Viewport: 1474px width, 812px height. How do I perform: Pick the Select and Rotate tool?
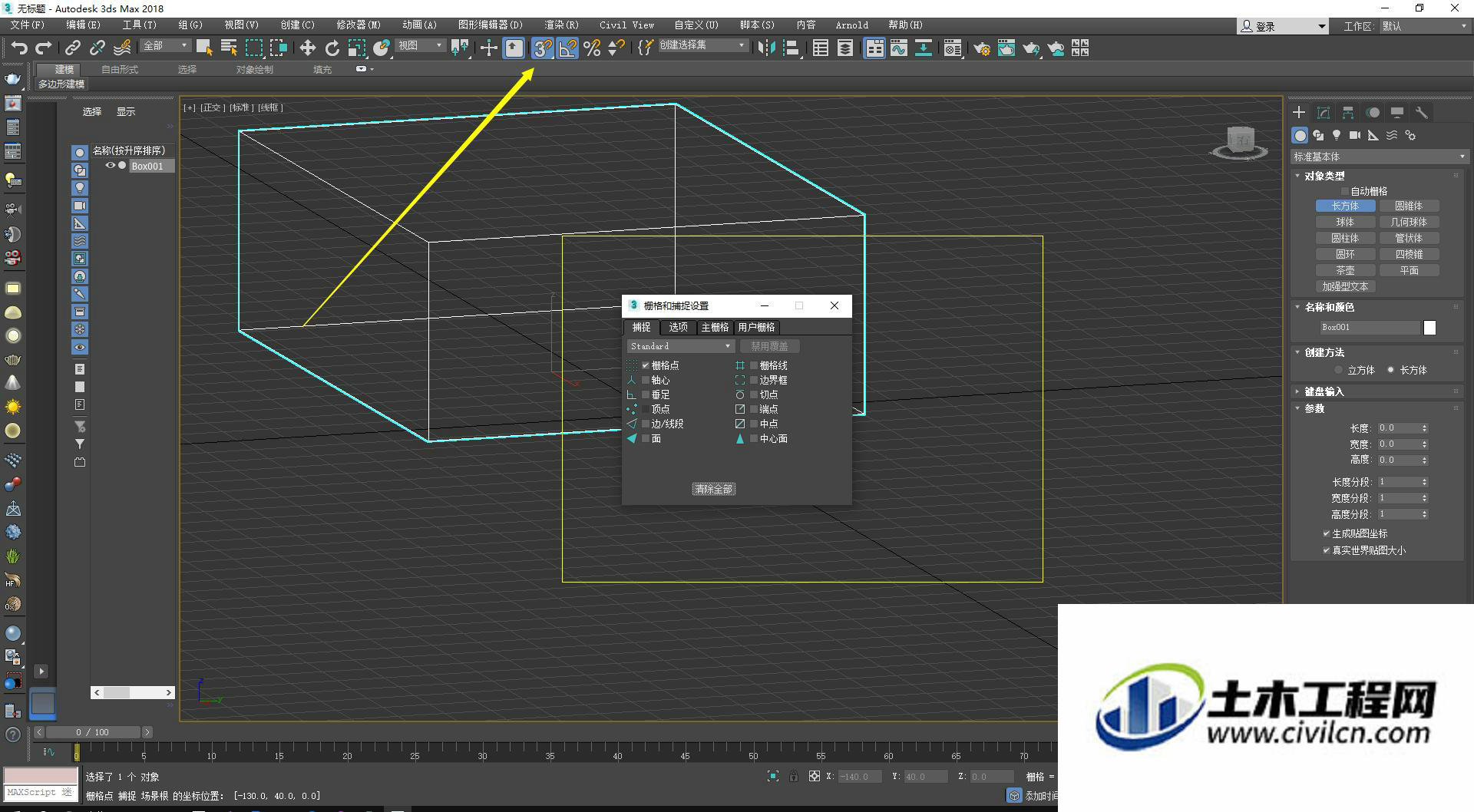pos(332,48)
